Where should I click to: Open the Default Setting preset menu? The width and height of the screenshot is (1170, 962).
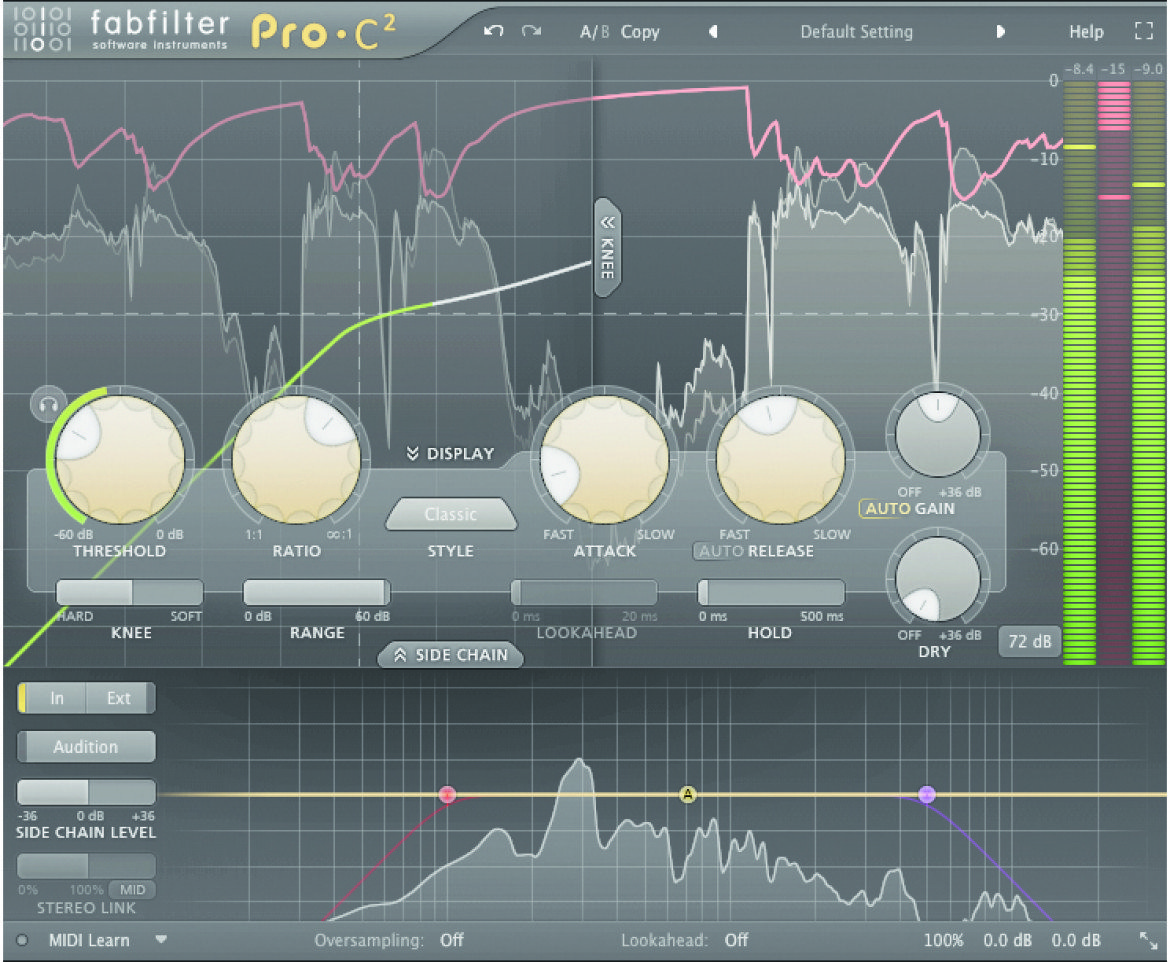[856, 32]
